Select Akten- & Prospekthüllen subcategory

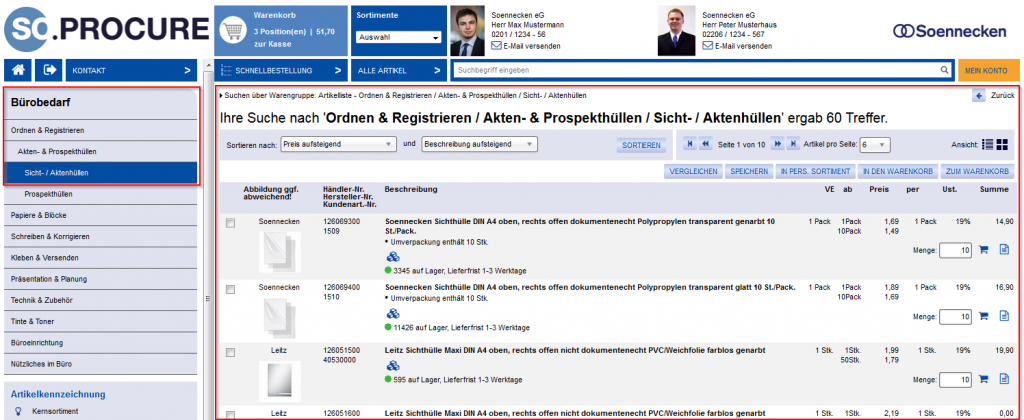pos(101,151)
